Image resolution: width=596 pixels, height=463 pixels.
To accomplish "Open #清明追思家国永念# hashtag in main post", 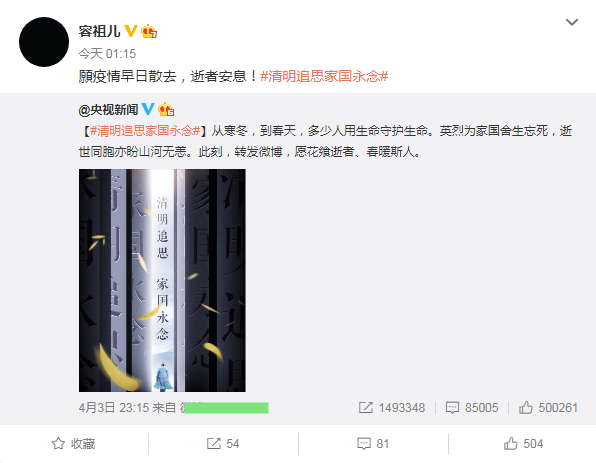I will [x=324, y=76].
